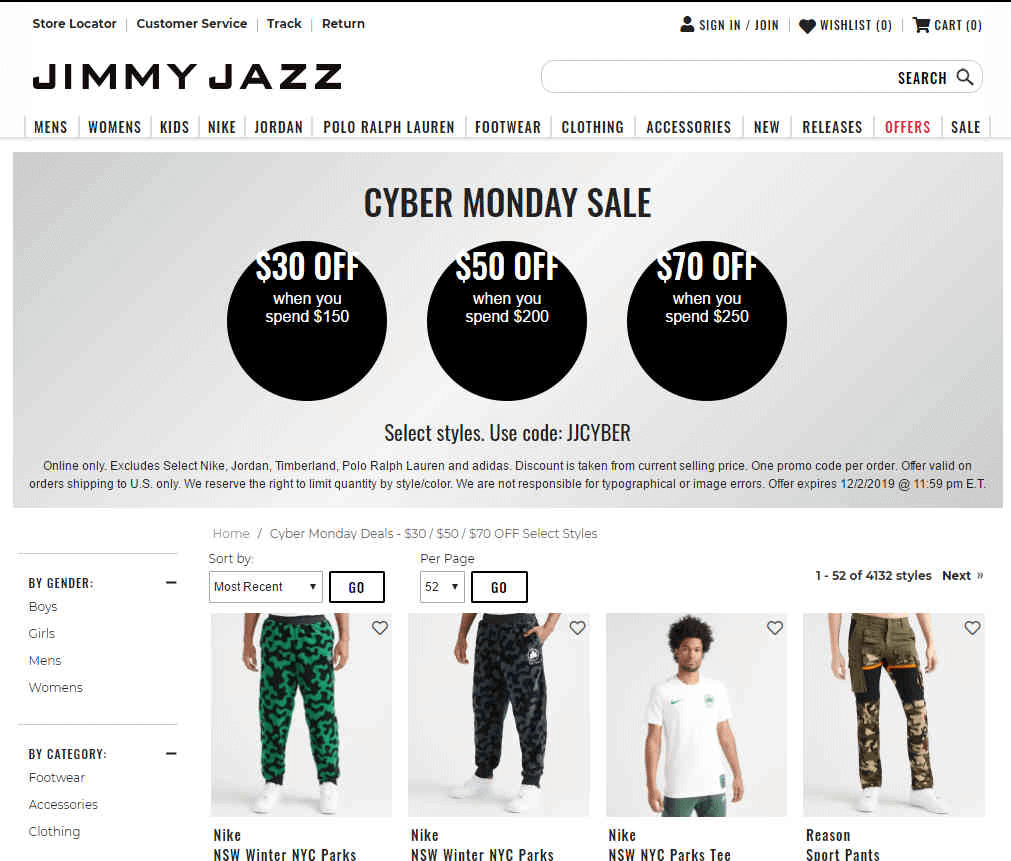
Task: Heart the Nike NYC Parks Tee
Action: coord(774,628)
